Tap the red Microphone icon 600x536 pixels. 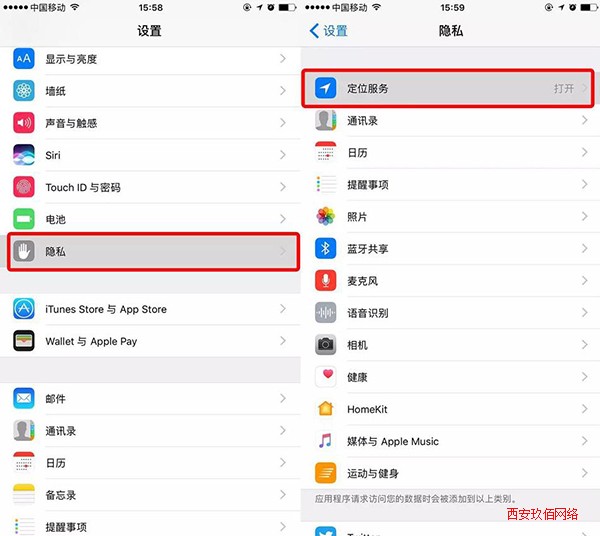[326, 280]
